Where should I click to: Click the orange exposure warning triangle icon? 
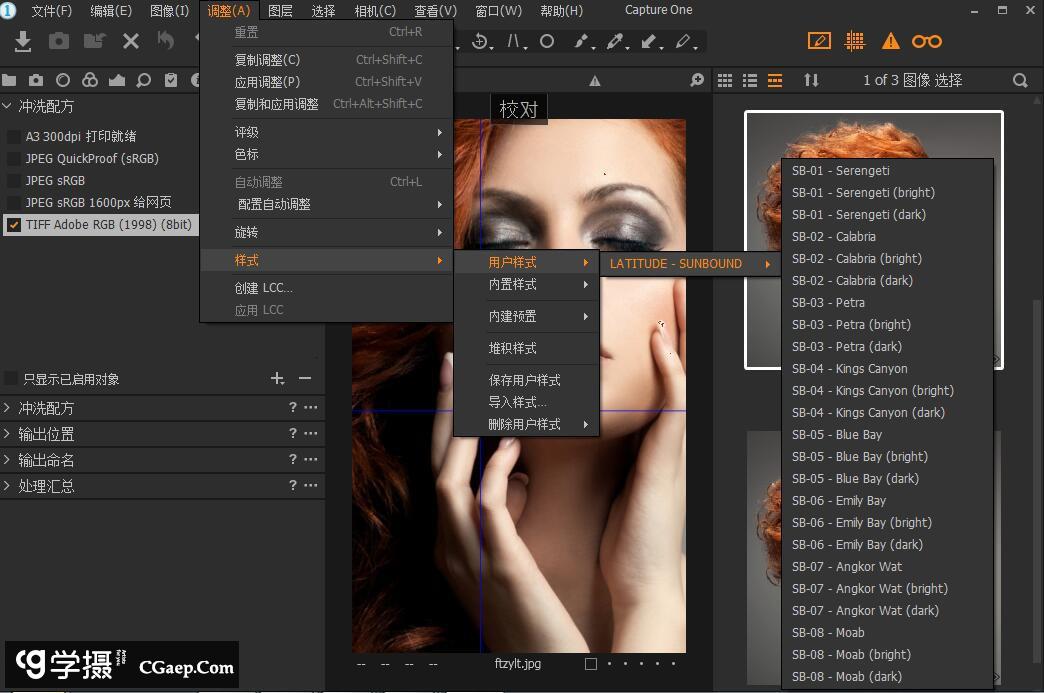[890, 41]
